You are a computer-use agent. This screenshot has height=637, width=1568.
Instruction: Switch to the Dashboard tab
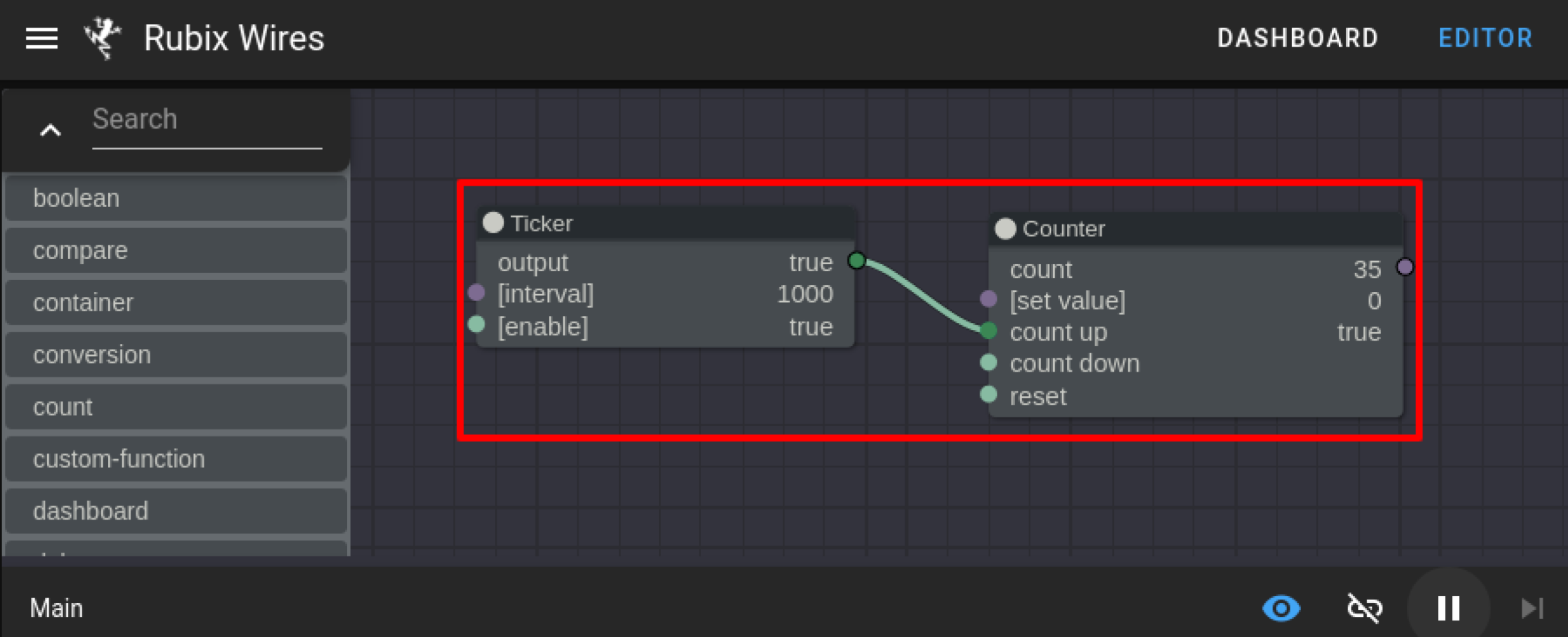click(x=1298, y=38)
